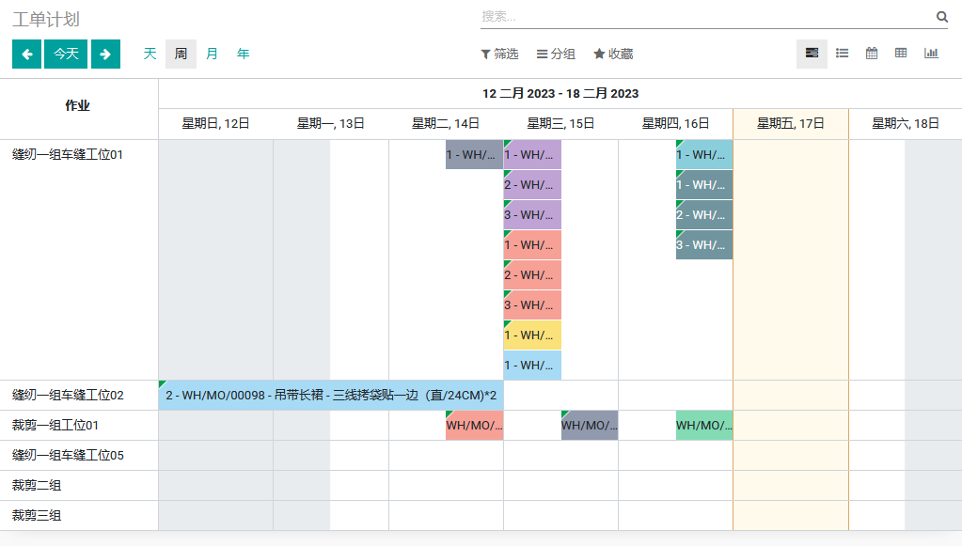
Task: Select the 天 day scale
Action: tap(150, 54)
